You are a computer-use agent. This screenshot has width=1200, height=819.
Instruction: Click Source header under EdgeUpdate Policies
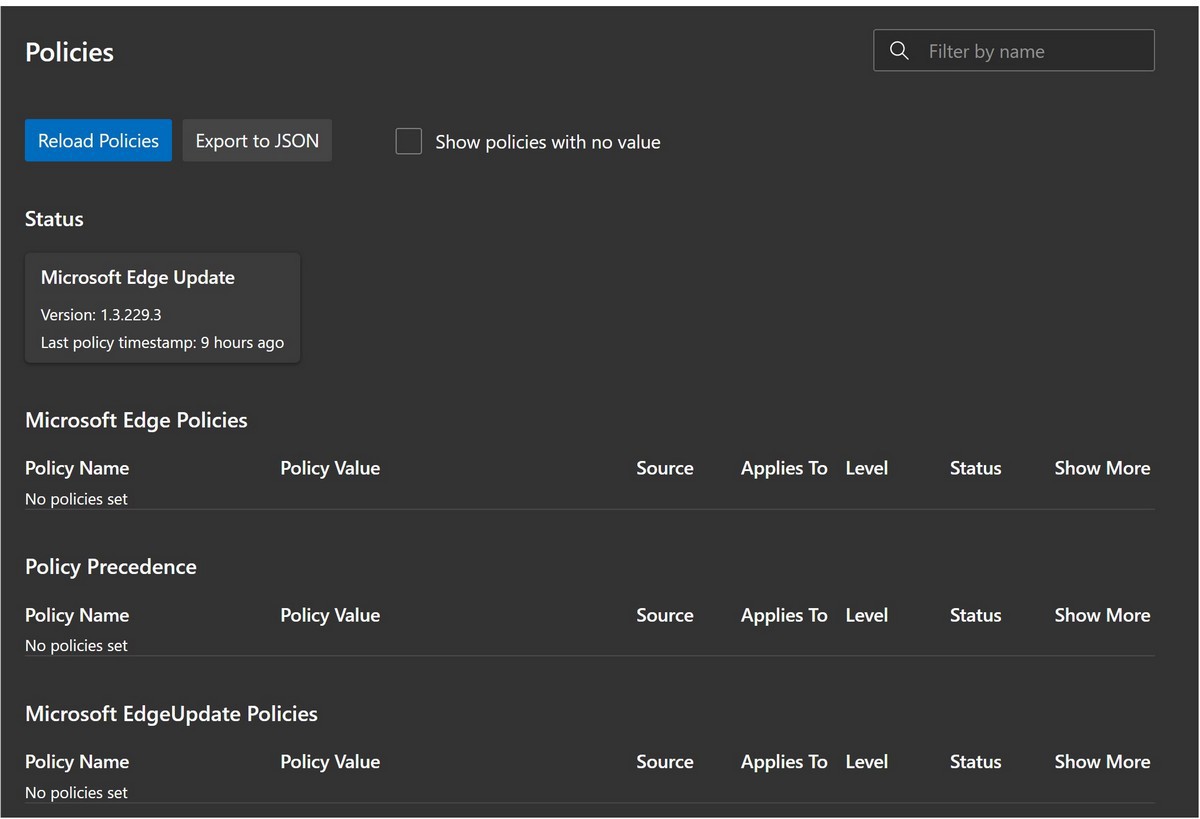pyautogui.click(x=665, y=762)
